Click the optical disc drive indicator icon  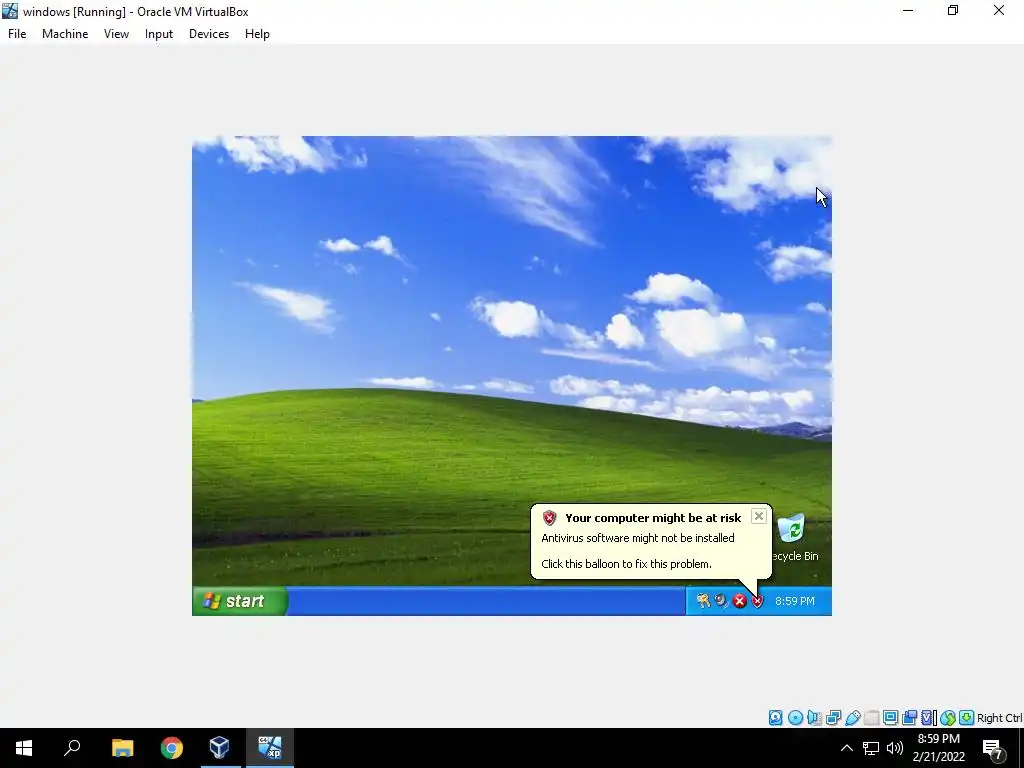795,718
